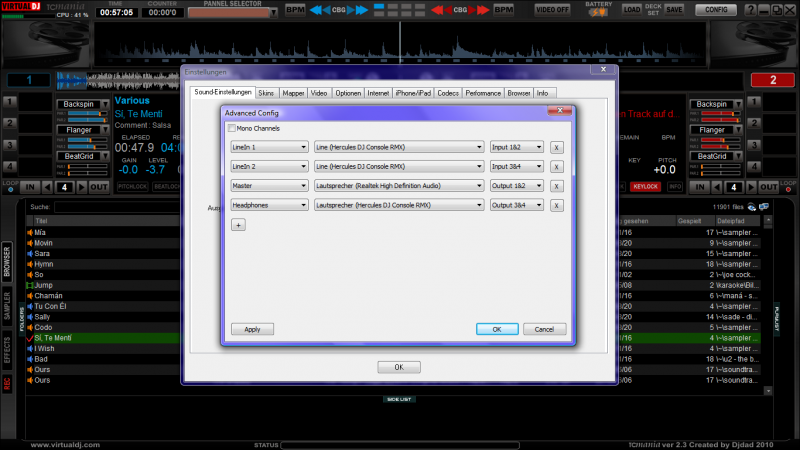Click the CONFIG button
The image size is (800, 450).
(716, 10)
